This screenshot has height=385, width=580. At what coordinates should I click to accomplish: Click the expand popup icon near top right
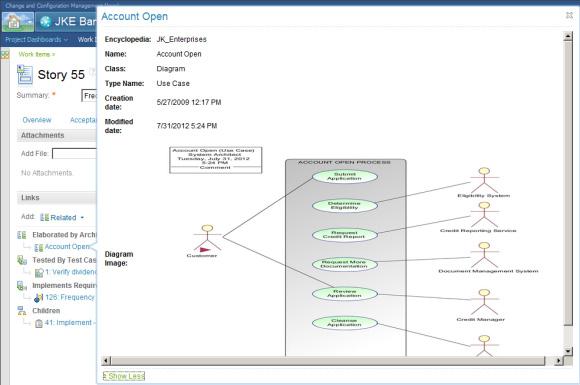click(569, 15)
